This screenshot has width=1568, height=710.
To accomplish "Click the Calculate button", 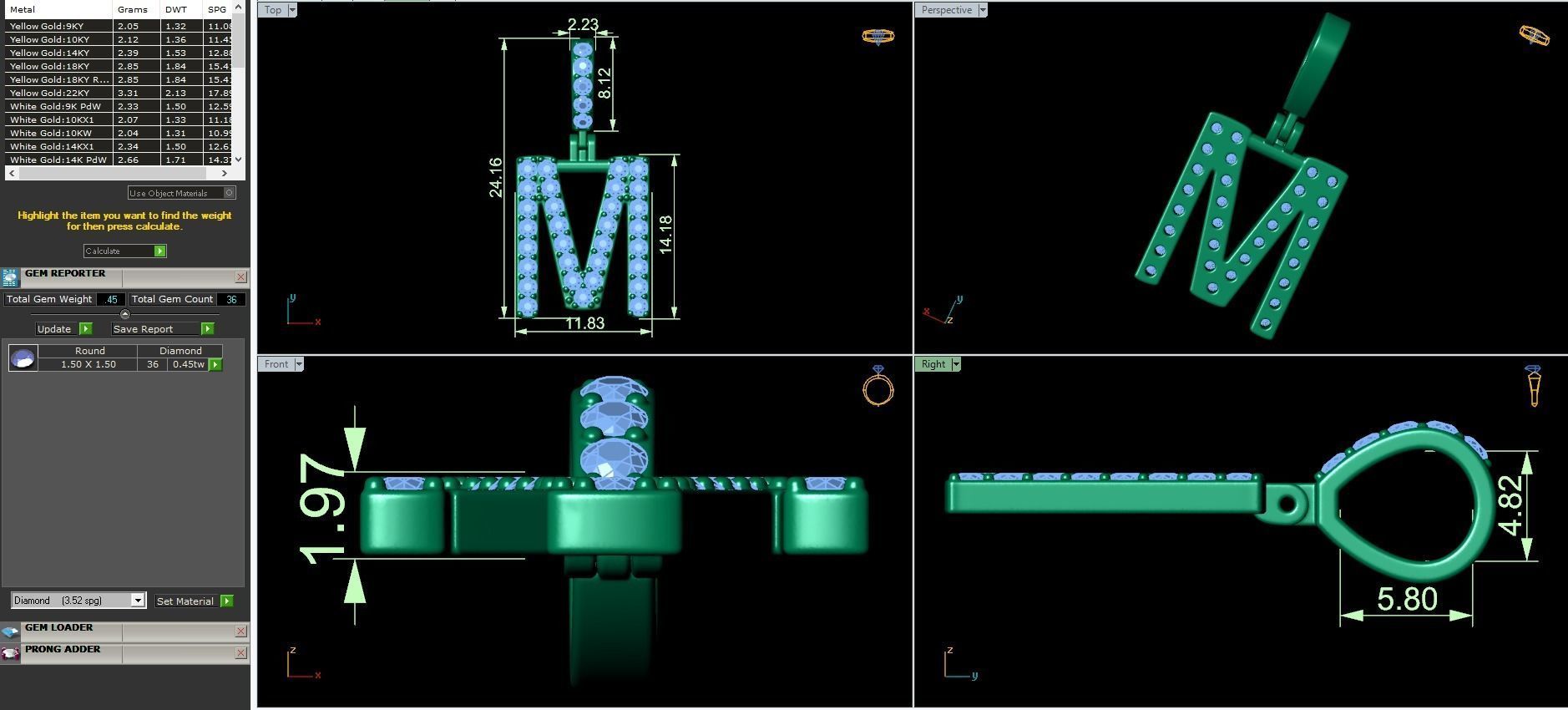I will (125, 251).
